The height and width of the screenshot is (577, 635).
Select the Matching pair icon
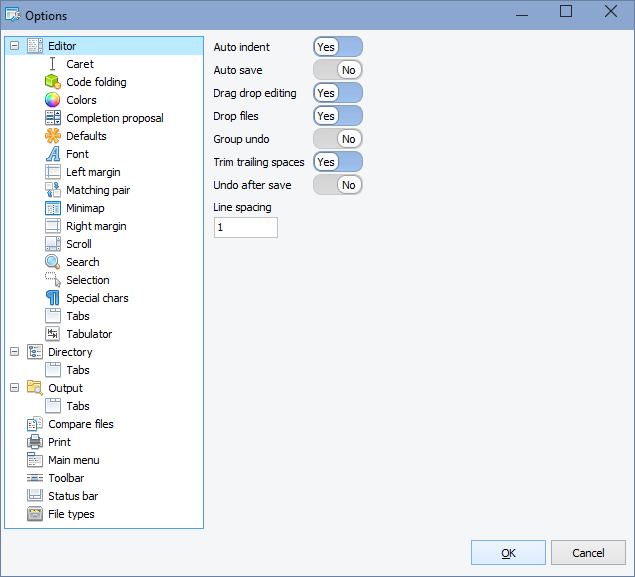tap(53, 190)
